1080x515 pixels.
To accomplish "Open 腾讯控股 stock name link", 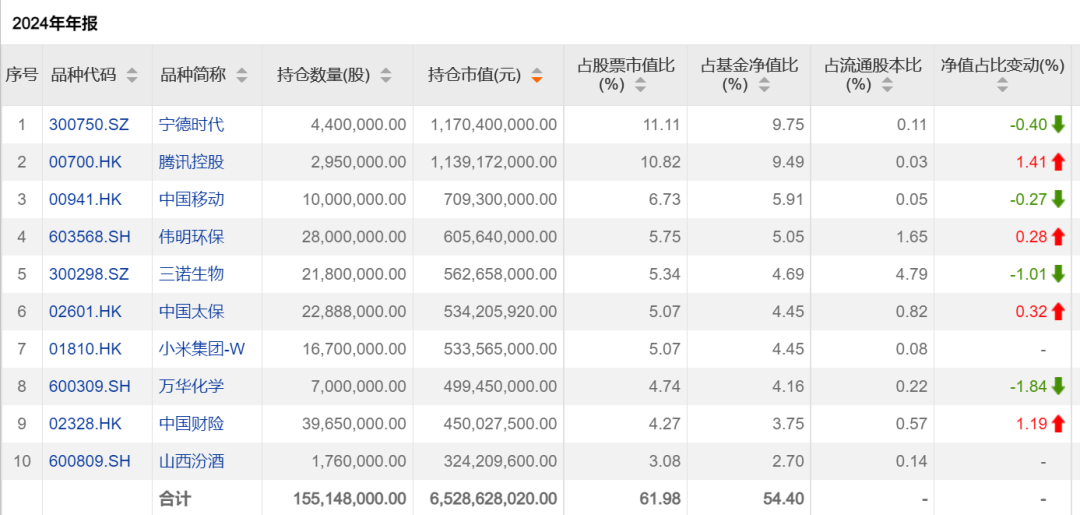I will pos(191,162).
